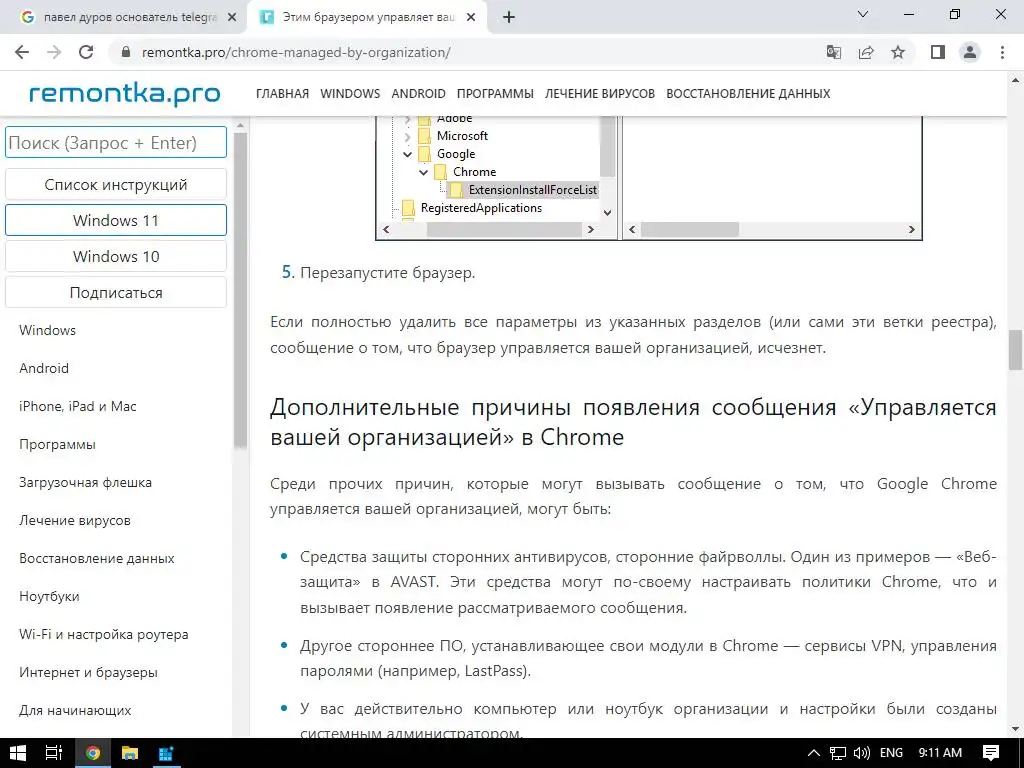Open Восстановление данных sidebar link
The height and width of the screenshot is (768, 1024).
(x=97, y=558)
